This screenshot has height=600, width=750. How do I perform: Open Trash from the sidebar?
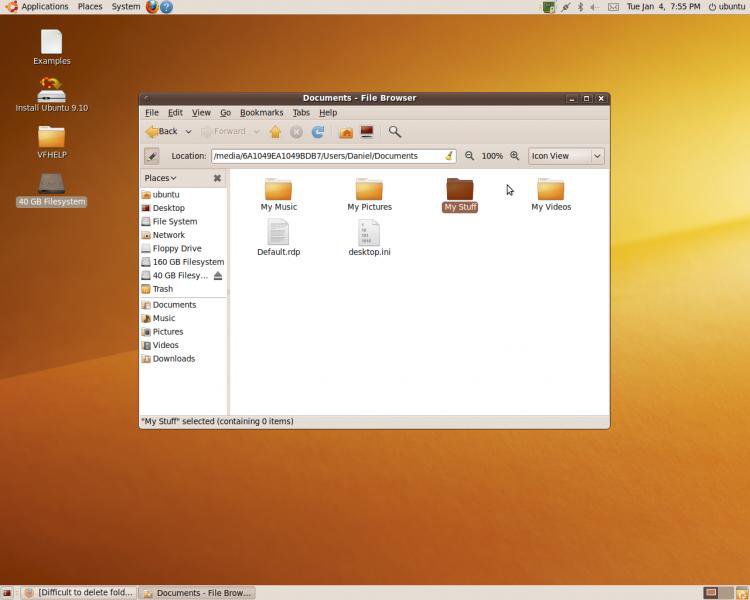pyautogui.click(x=184, y=289)
